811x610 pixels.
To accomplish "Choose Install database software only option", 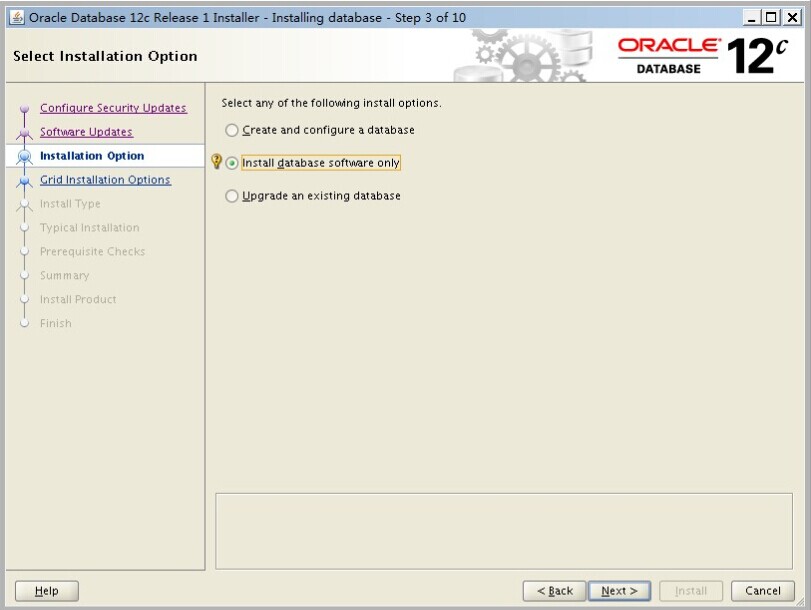I will click(233, 163).
